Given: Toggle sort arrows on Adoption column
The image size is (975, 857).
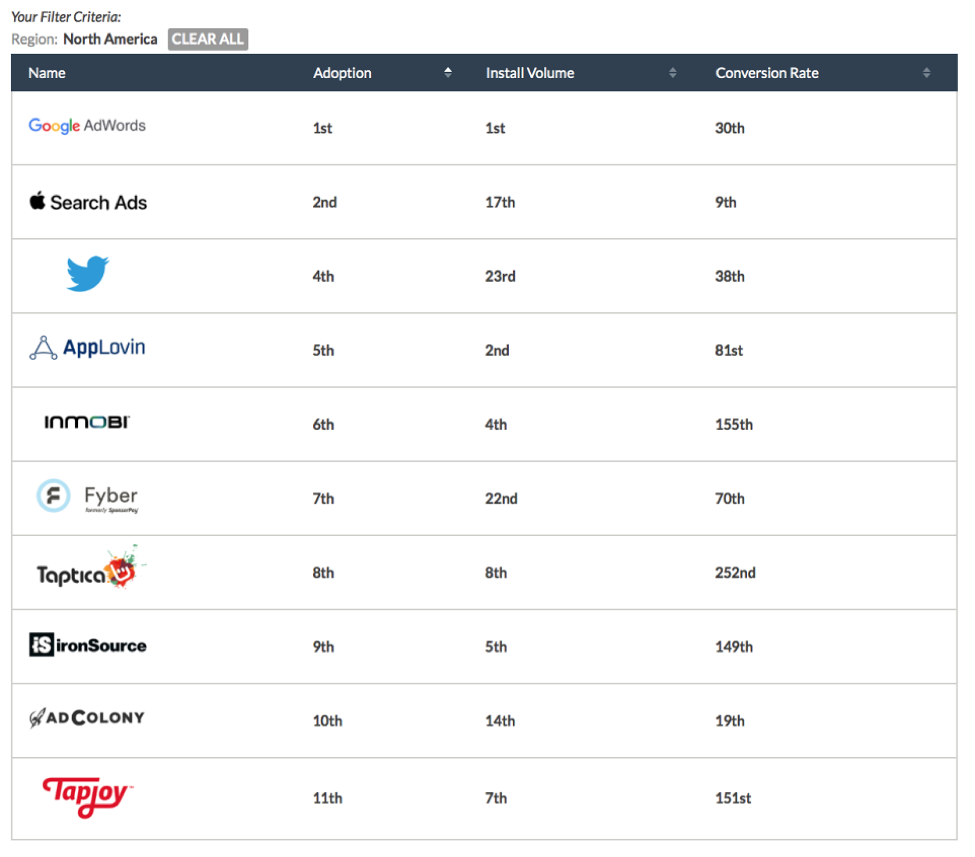Looking at the screenshot, I should tap(448, 73).
